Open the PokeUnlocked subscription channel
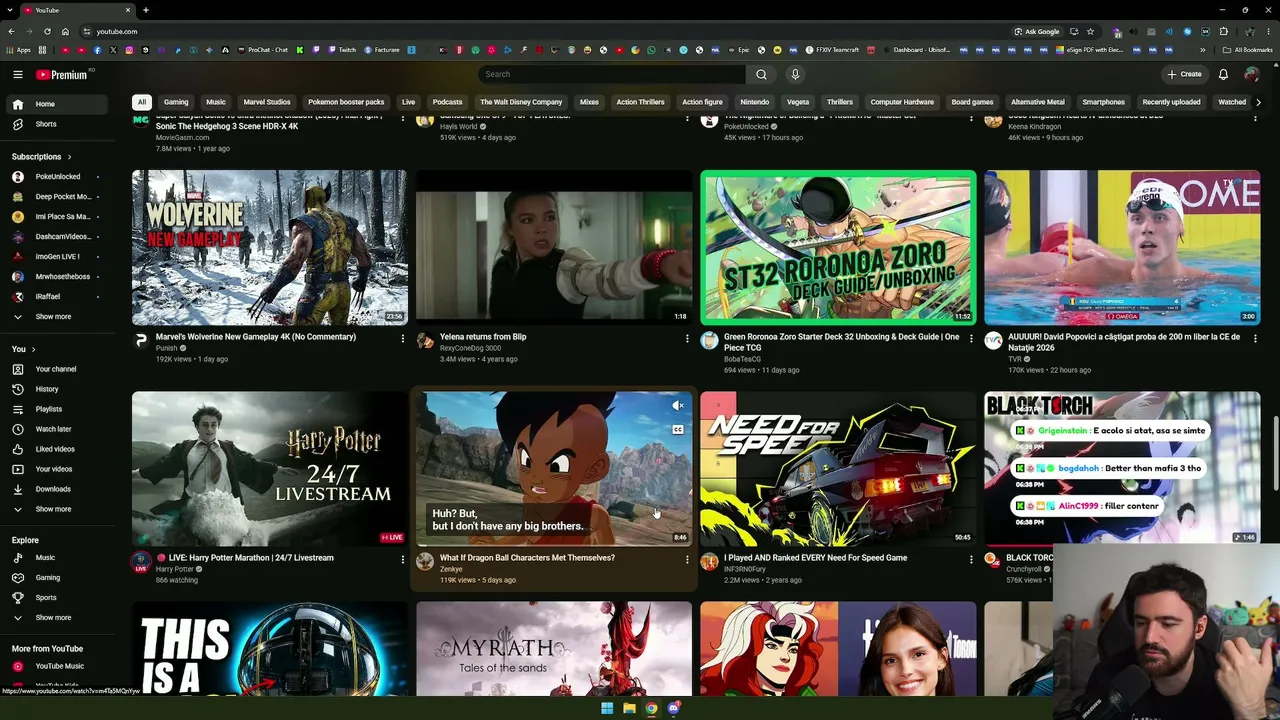 (56, 176)
